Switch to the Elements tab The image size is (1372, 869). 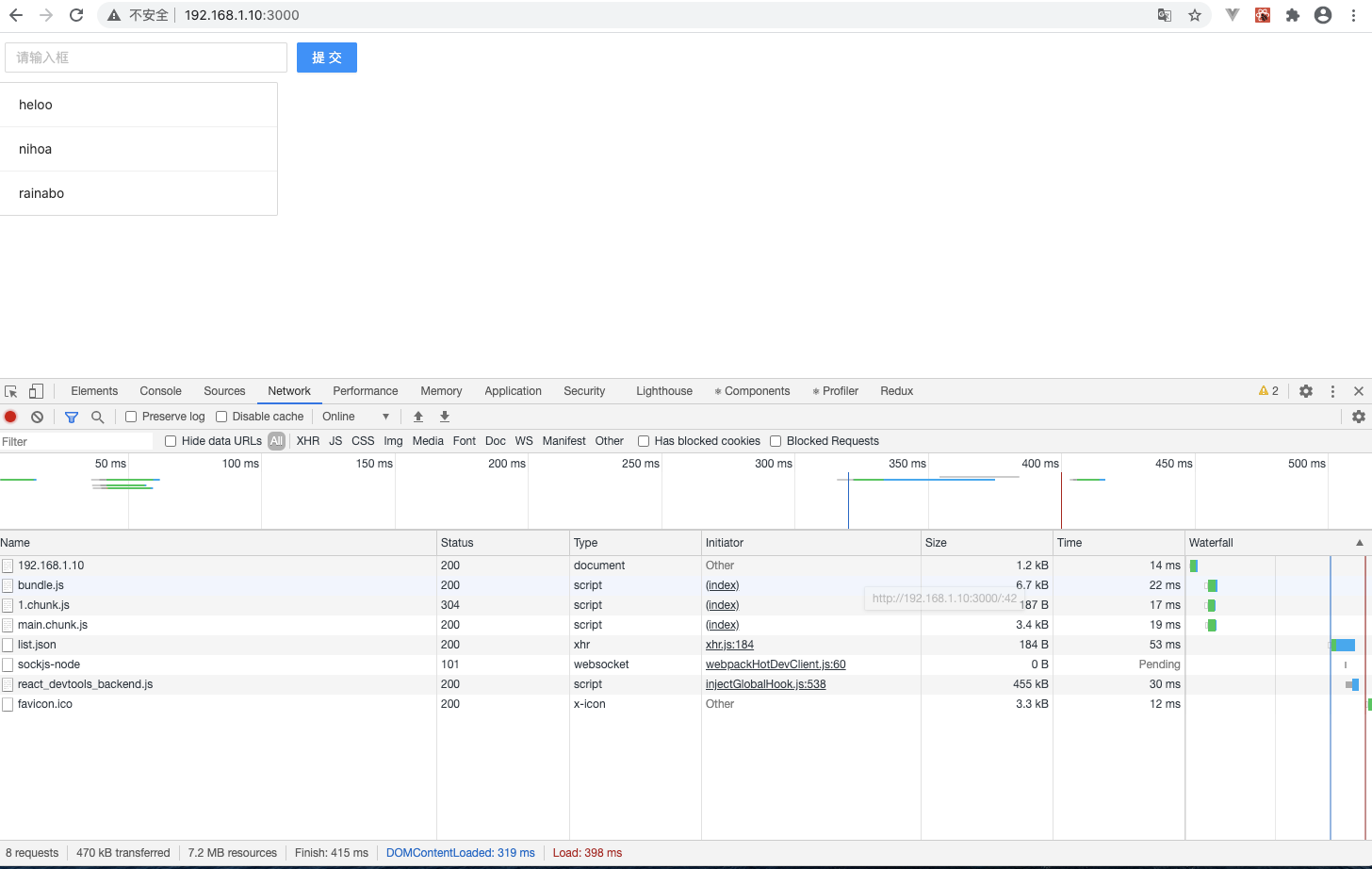click(x=94, y=391)
